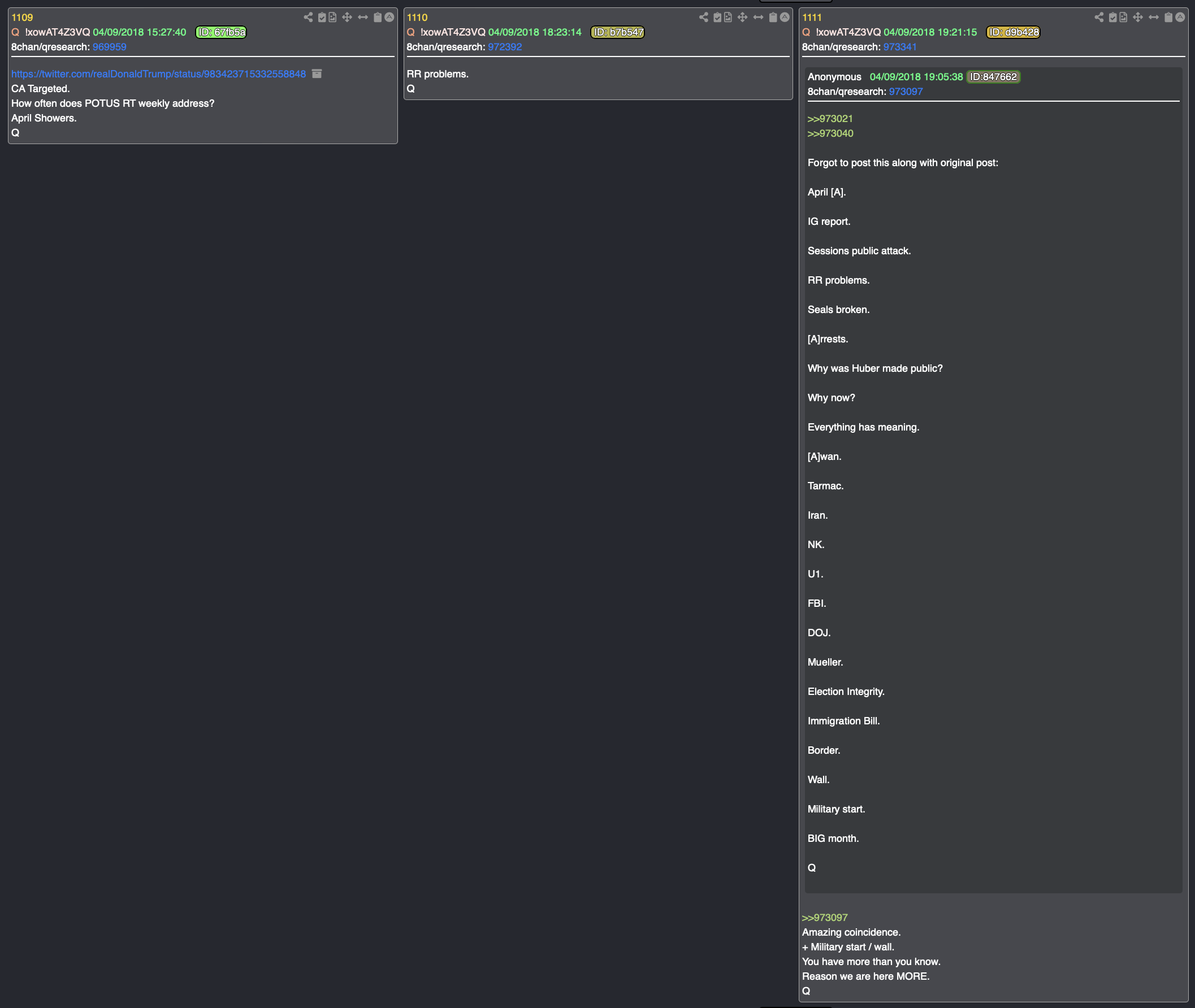Click the circular up-arrow icon on post 1111
This screenshot has height=1008, width=1195.
click(1180, 17)
